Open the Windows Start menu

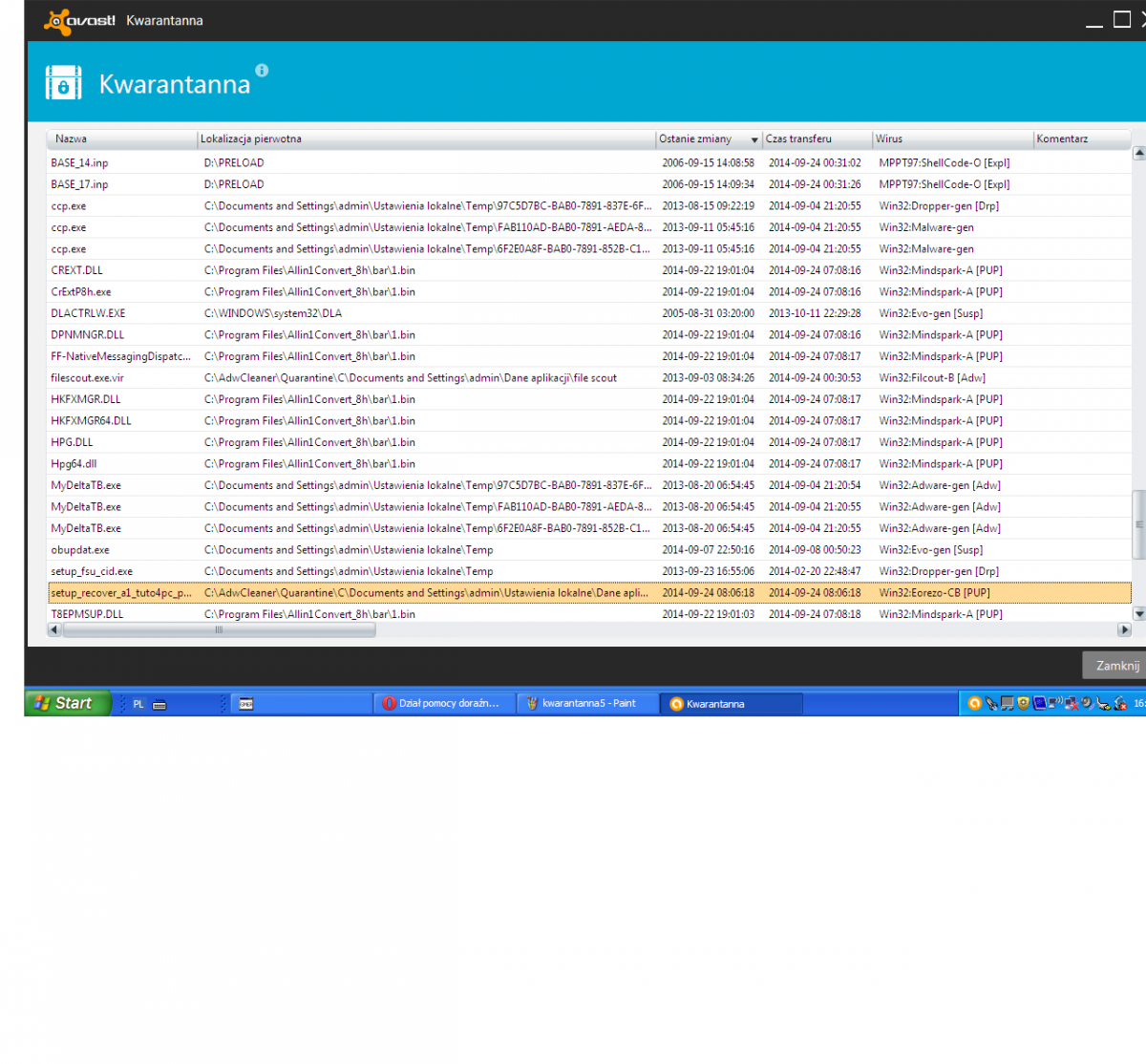click(68, 703)
